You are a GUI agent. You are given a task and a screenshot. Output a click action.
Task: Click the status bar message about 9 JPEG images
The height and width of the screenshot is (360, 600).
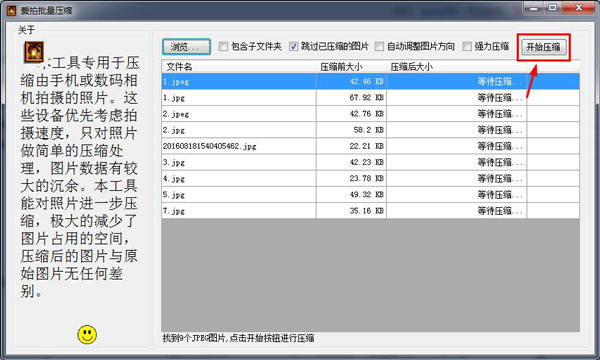pos(238,338)
